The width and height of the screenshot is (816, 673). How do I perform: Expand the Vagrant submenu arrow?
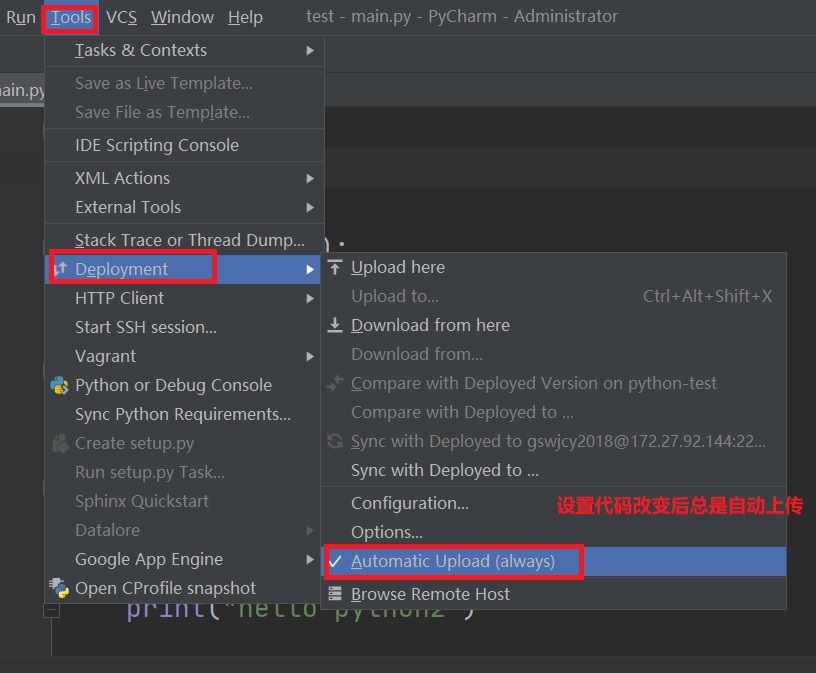310,357
